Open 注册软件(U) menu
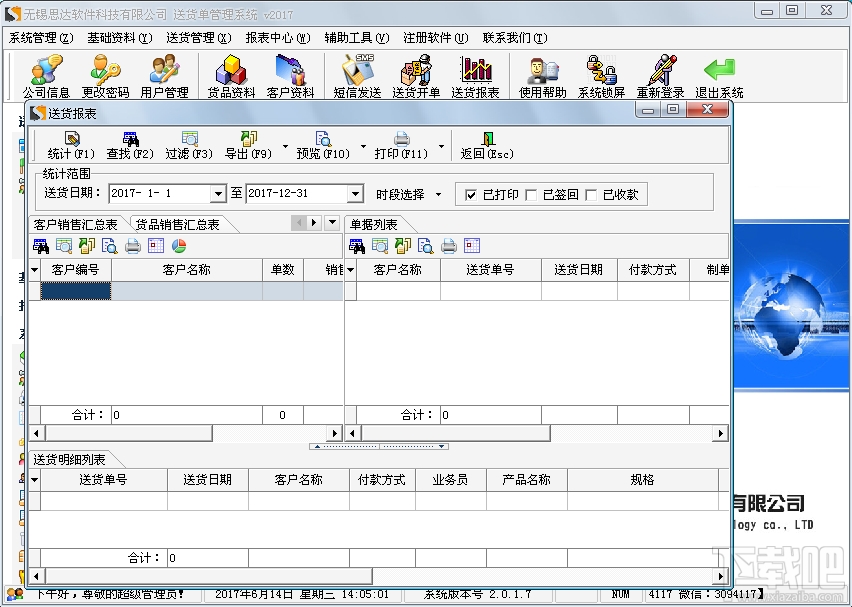The width and height of the screenshot is (852, 607). (435, 38)
